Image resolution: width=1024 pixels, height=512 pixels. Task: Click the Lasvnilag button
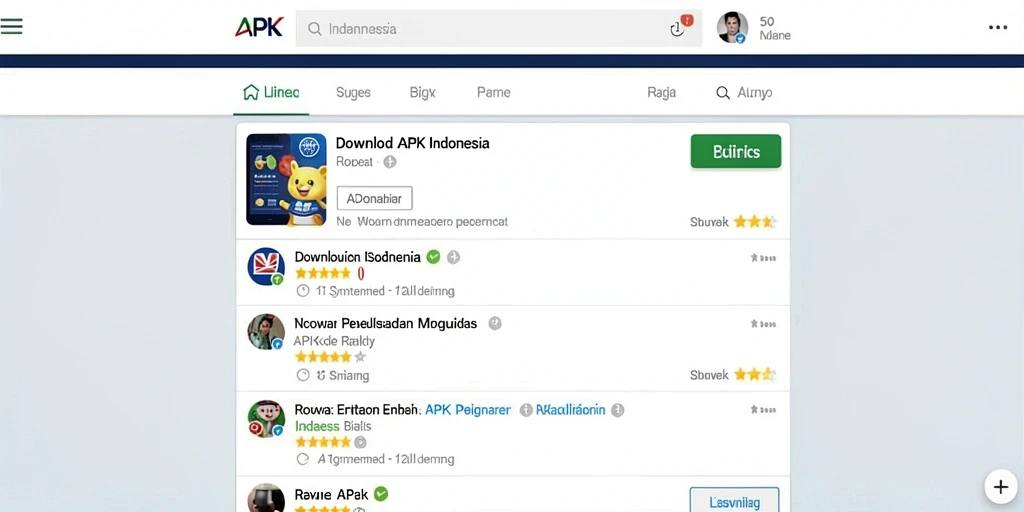[735, 502]
